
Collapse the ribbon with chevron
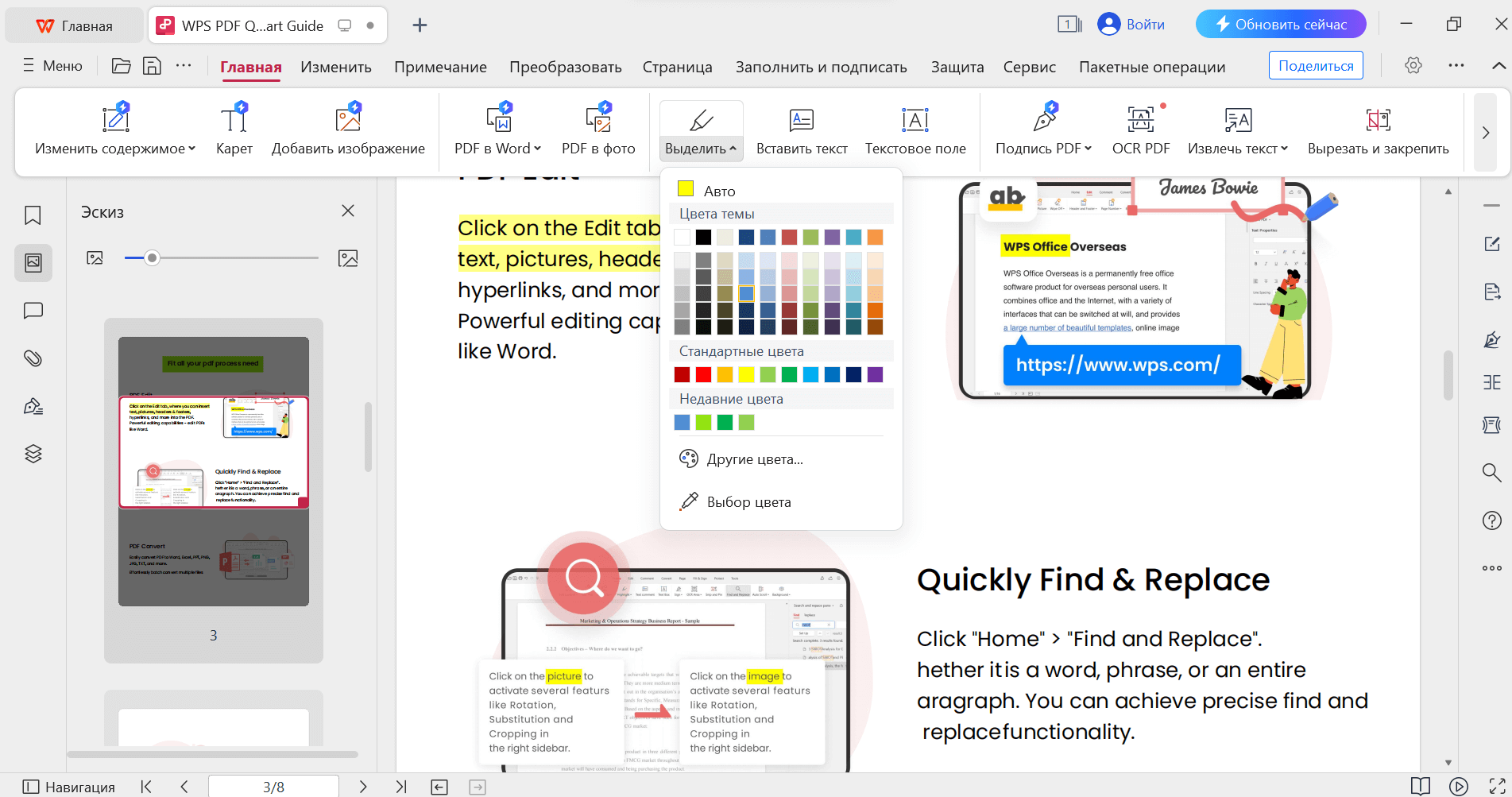[x=1498, y=66]
